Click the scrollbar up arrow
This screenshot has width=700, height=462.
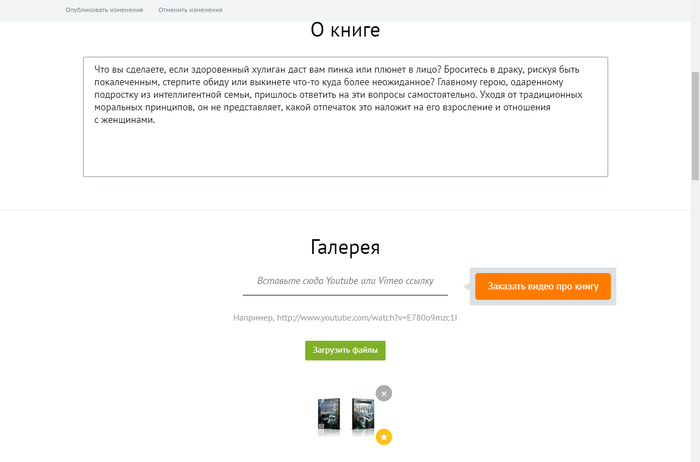click(694, 6)
